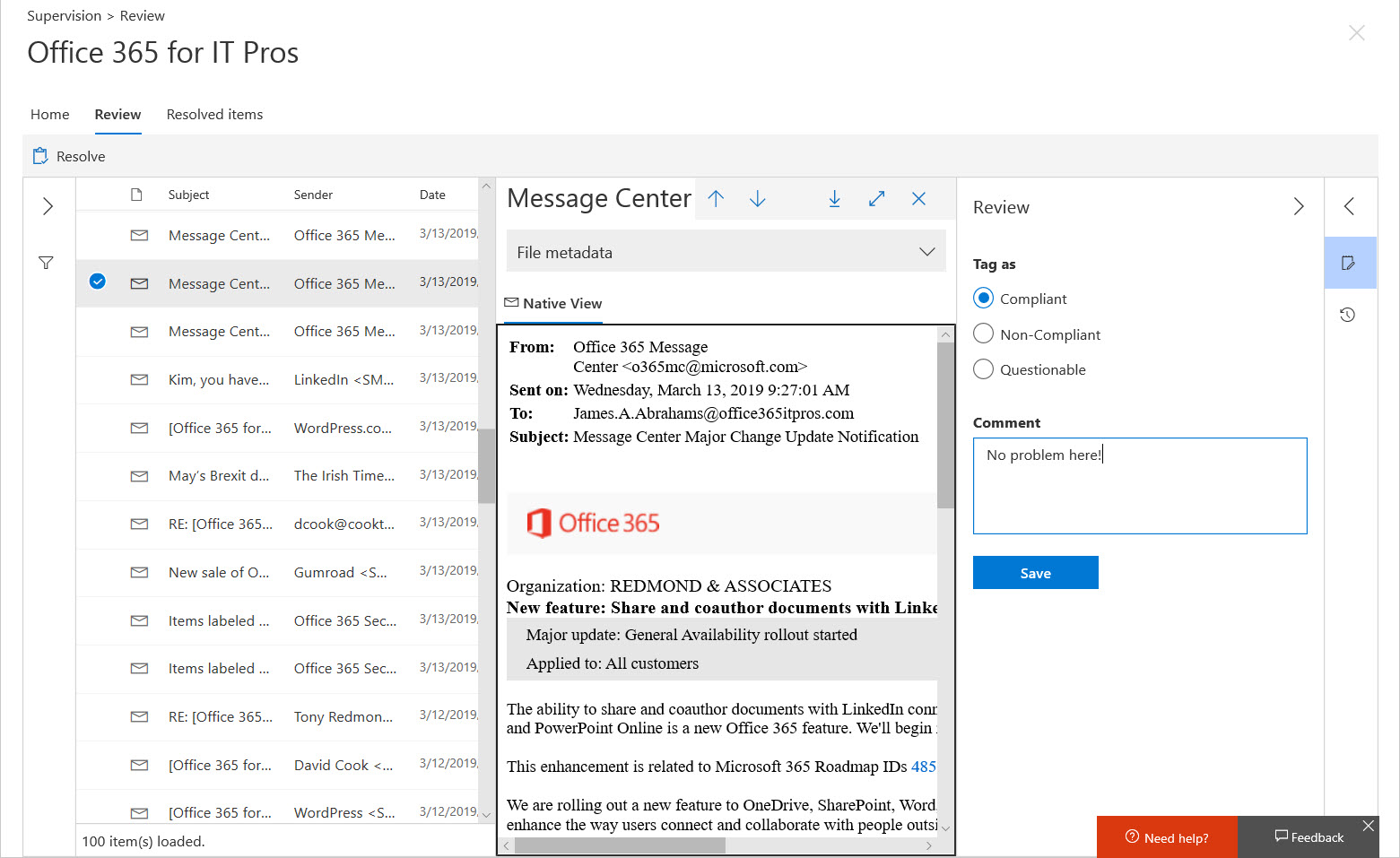The width and height of the screenshot is (1400, 858).
Task: Open the tag and comment panel icon
Action: click(x=1348, y=263)
